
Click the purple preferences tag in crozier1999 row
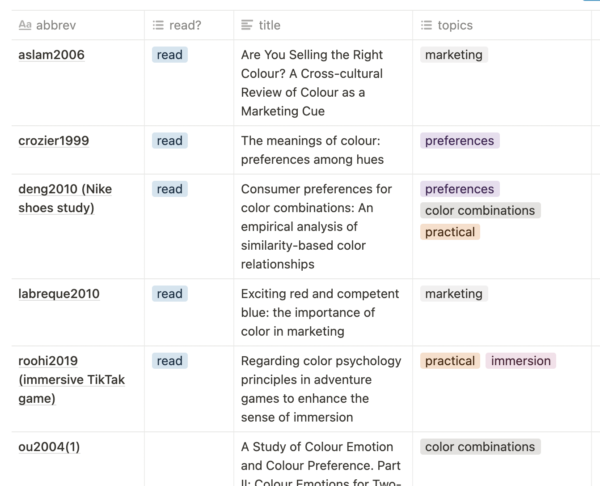pyautogui.click(x=459, y=141)
